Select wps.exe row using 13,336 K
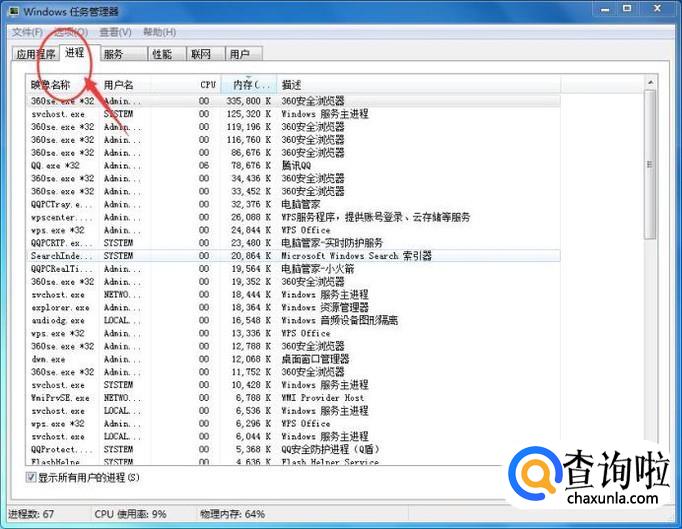This screenshot has width=682, height=529. pyautogui.click(x=293, y=333)
